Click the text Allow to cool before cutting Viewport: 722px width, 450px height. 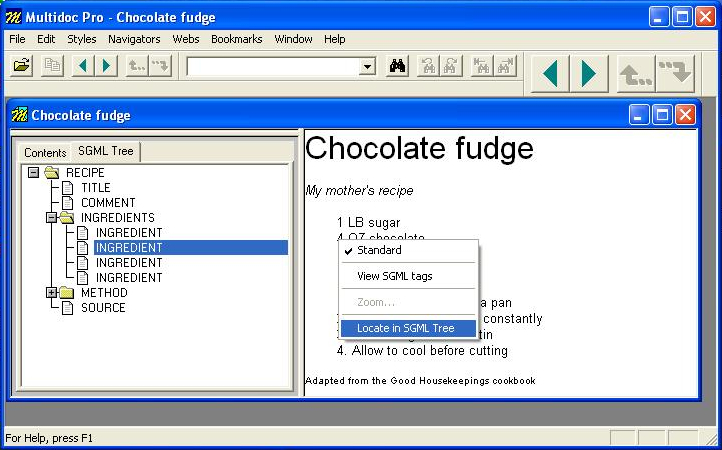click(x=430, y=351)
